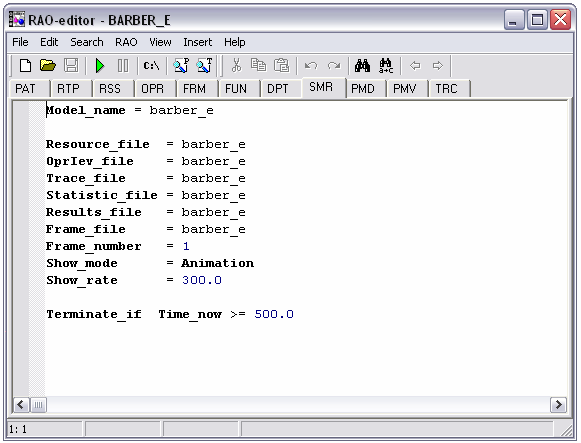Switch to the RSS tab
The image size is (581, 443).
[x=113, y=89]
